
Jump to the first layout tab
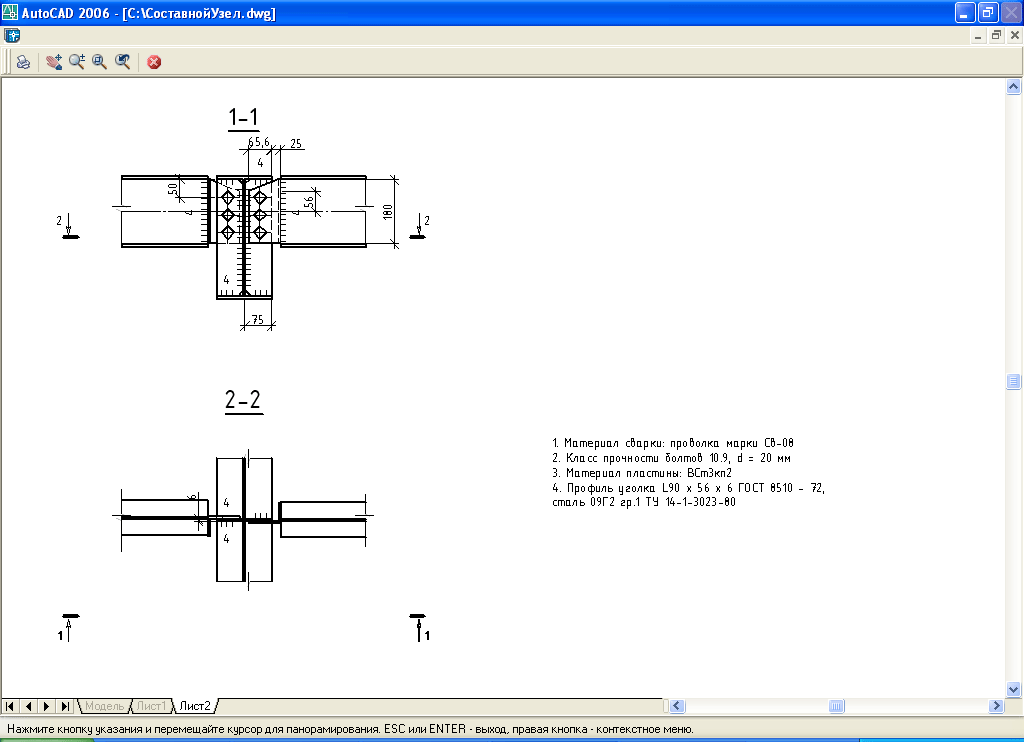click(x=12, y=706)
